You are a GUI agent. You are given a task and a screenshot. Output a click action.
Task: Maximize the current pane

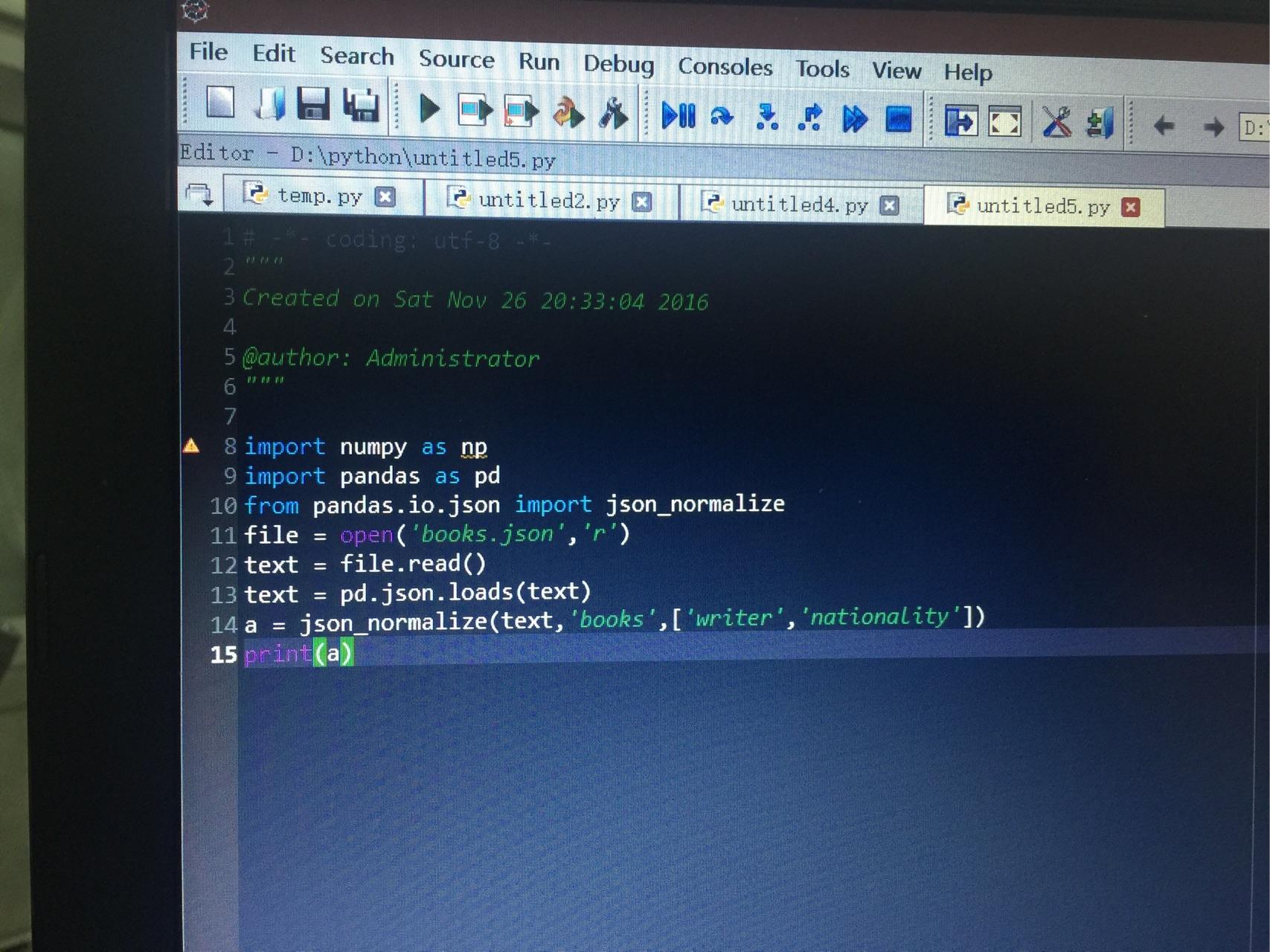coord(960,121)
